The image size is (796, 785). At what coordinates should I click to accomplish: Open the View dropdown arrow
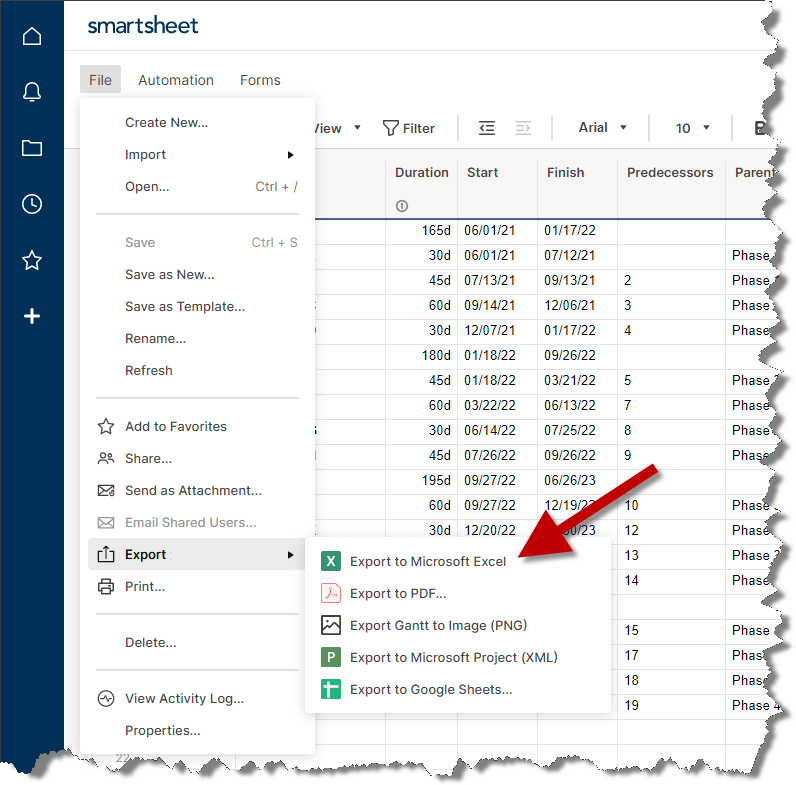[357, 127]
